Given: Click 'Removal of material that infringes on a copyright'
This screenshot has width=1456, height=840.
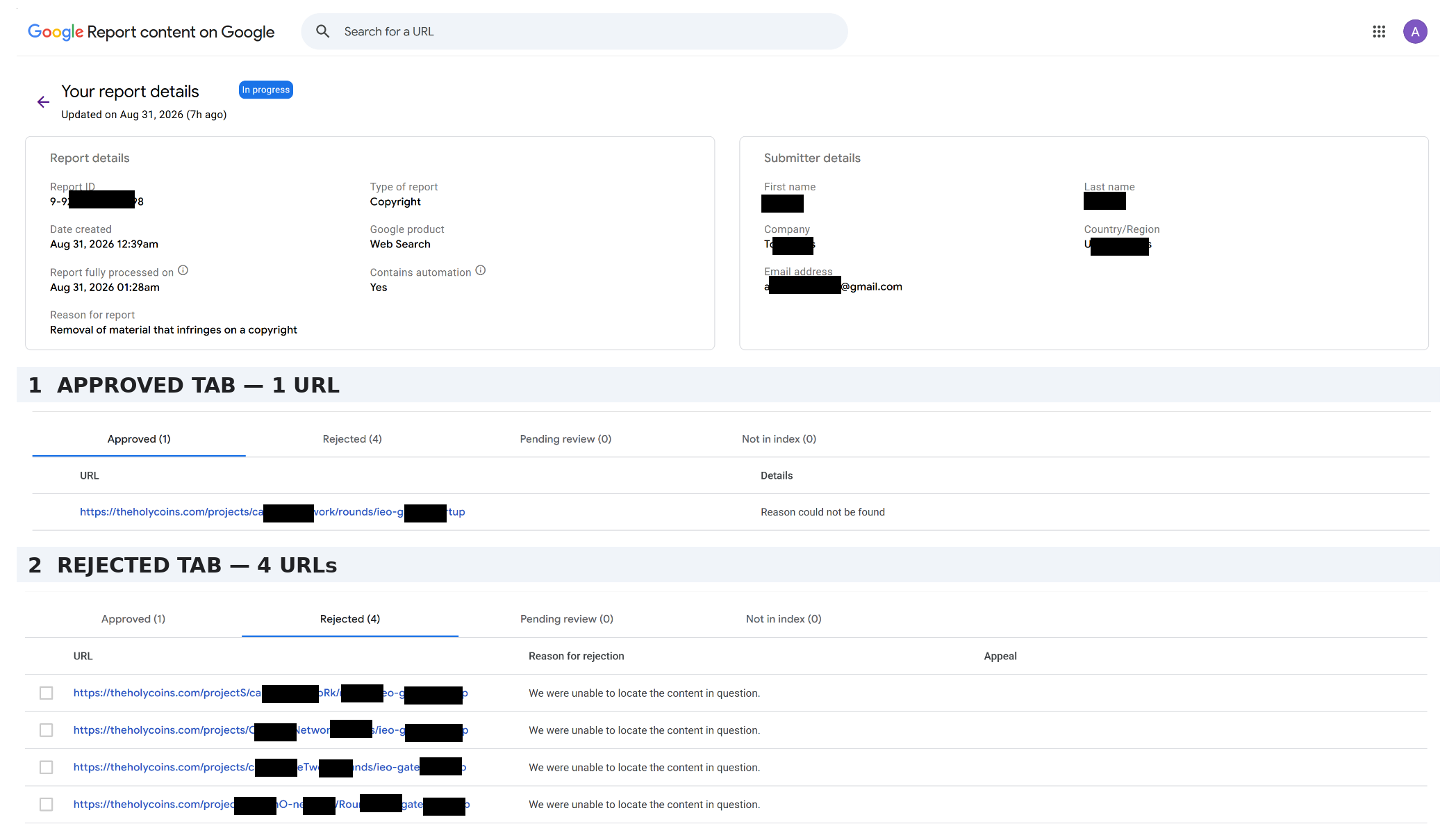Looking at the screenshot, I should pyautogui.click(x=174, y=330).
